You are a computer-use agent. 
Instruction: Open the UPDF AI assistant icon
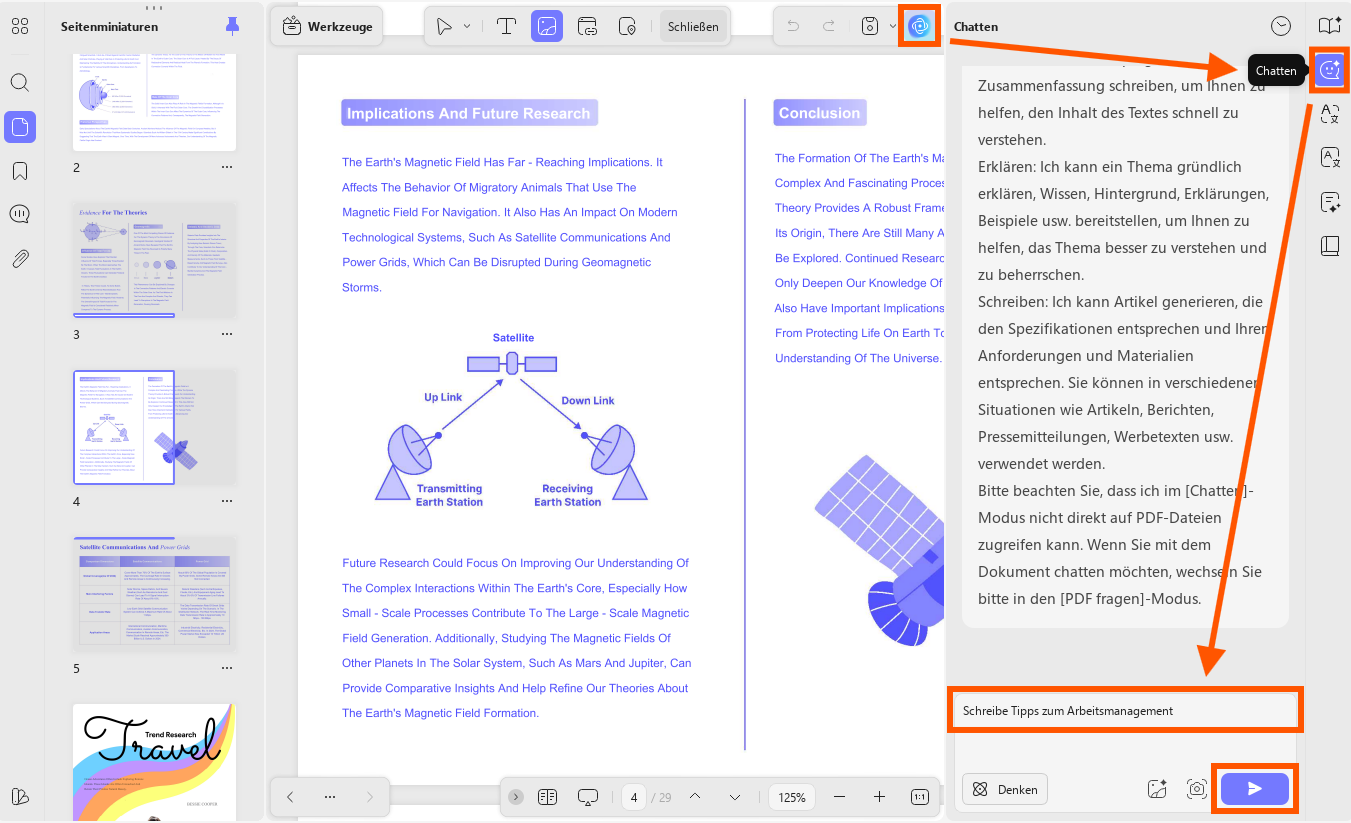tap(920, 26)
